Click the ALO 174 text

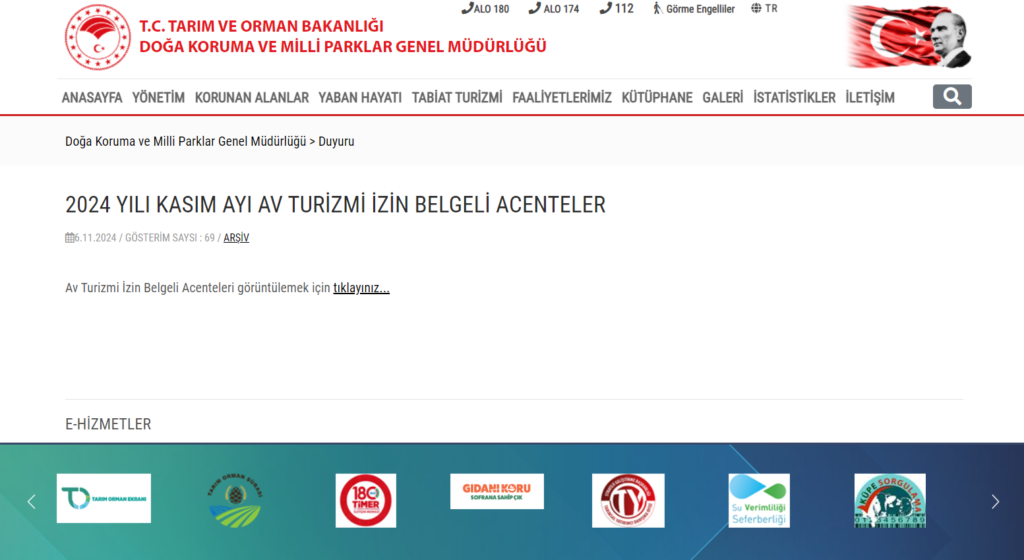point(562,9)
